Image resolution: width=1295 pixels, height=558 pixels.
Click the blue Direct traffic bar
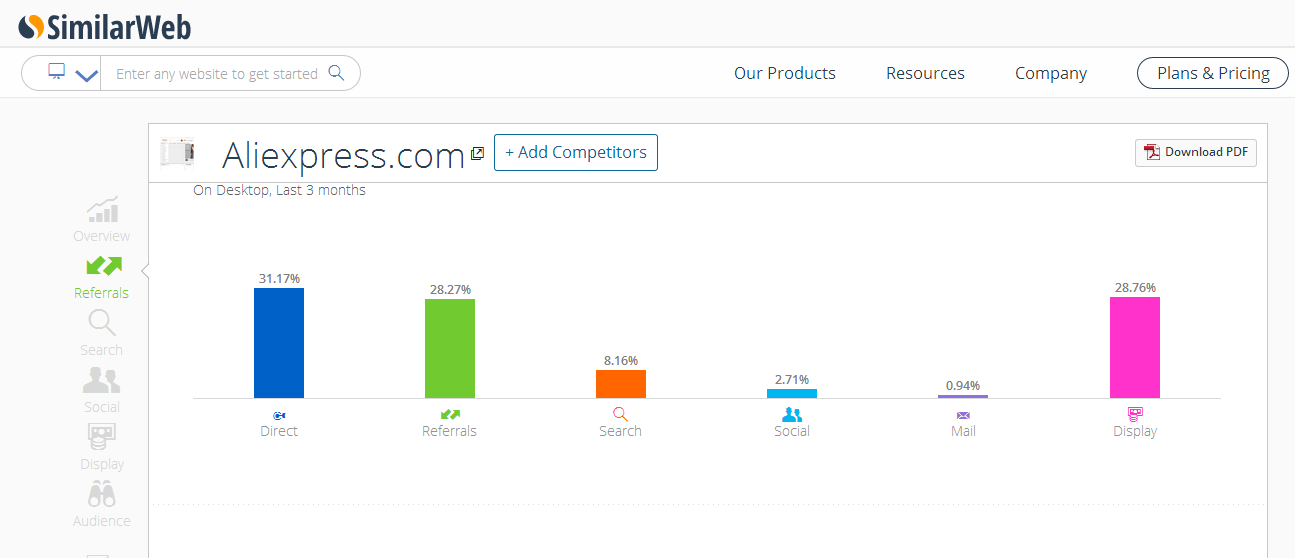(279, 343)
